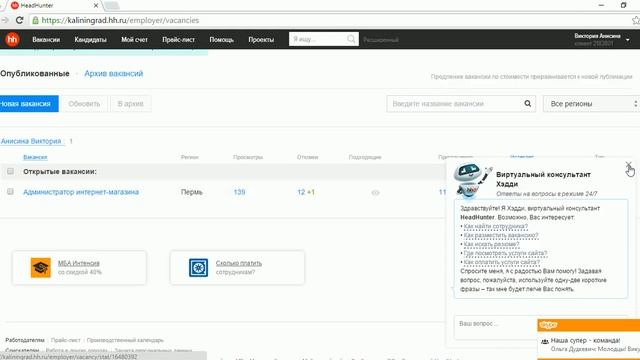Click 'Как оплатить услуги сайта?' suggestion
The height and width of the screenshot is (360, 640).
[502, 262]
